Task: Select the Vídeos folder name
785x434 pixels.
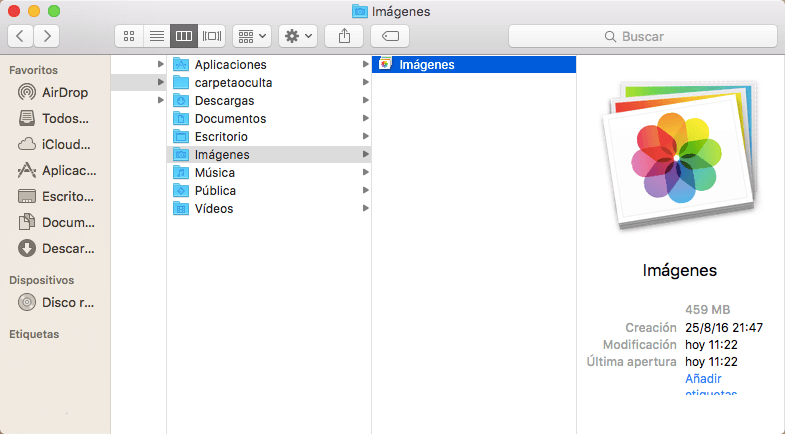Action: (x=214, y=209)
